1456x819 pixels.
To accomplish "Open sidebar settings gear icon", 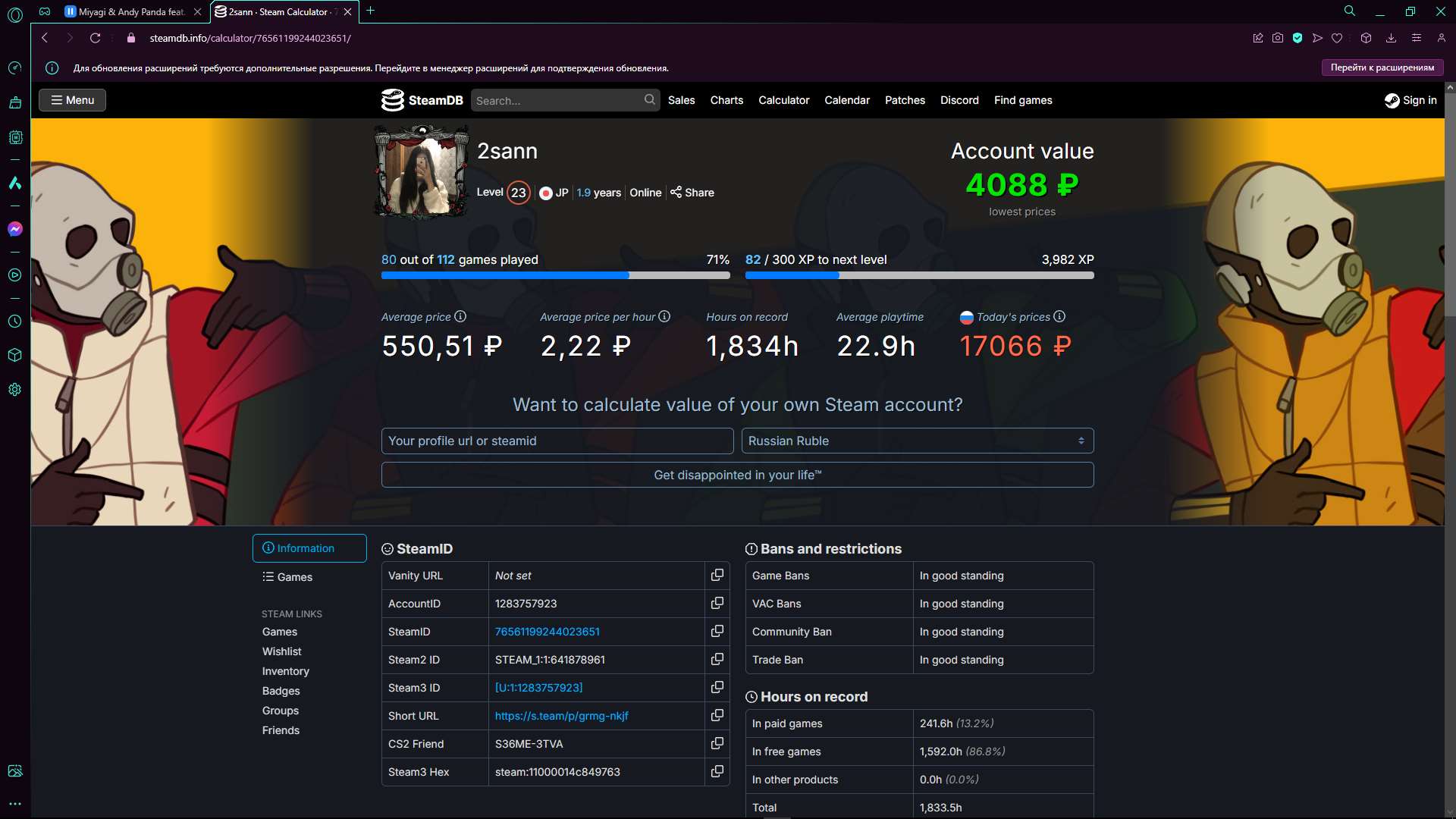I will coord(14,390).
